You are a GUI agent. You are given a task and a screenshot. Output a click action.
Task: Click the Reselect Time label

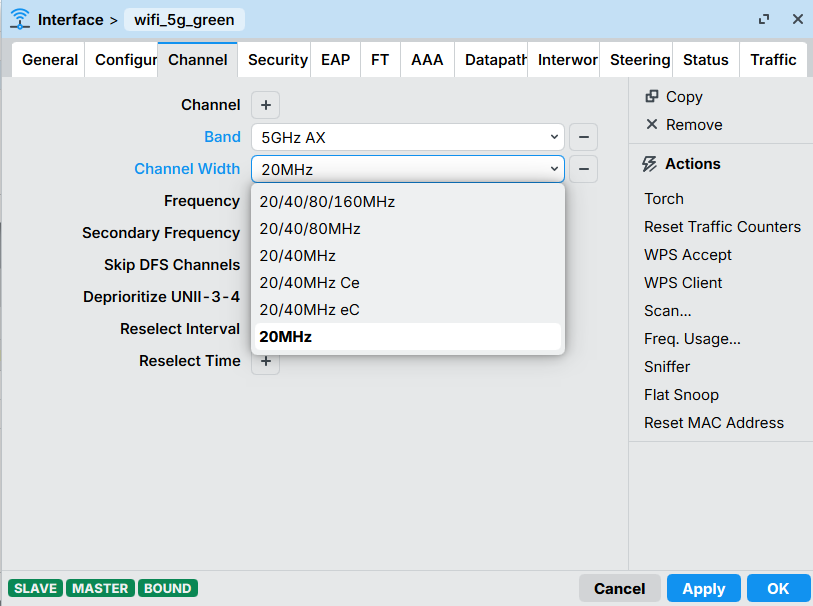pyautogui.click(x=190, y=361)
